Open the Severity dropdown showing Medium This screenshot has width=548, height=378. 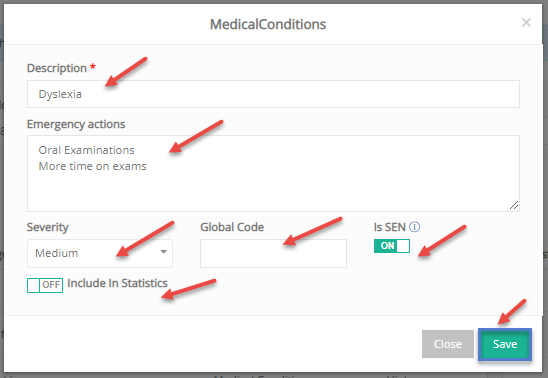[100, 253]
